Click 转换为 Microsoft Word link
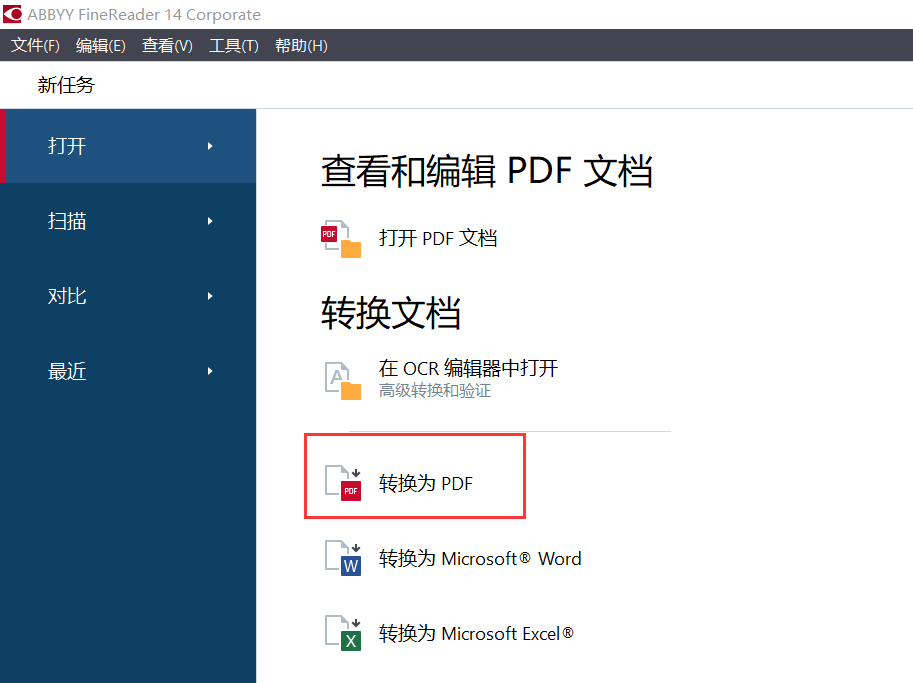The image size is (913, 683). [480, 558]
